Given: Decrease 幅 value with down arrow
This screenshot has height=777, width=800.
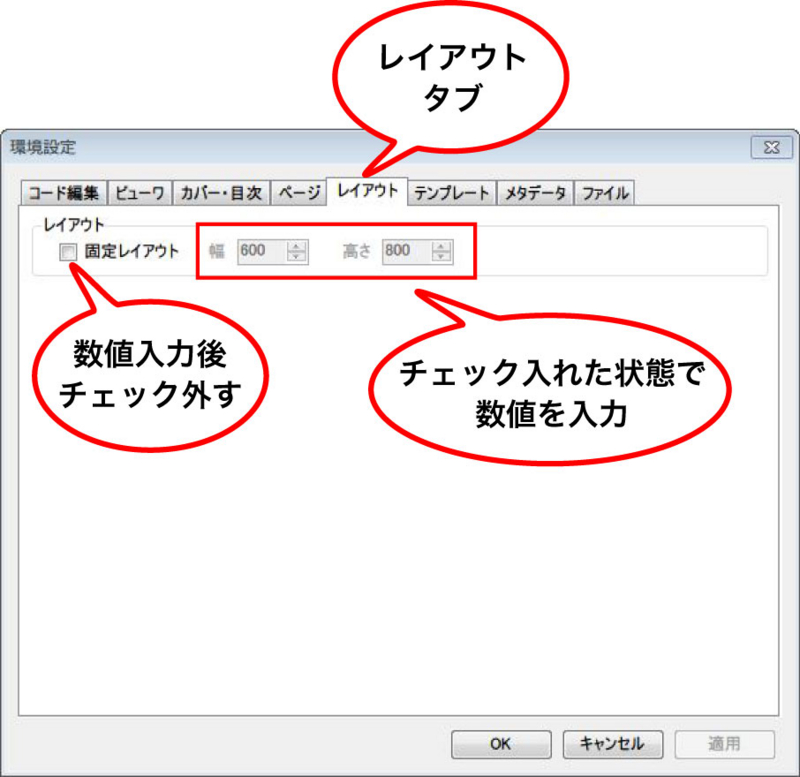Looking at the screenshot, I should [297, 257].
